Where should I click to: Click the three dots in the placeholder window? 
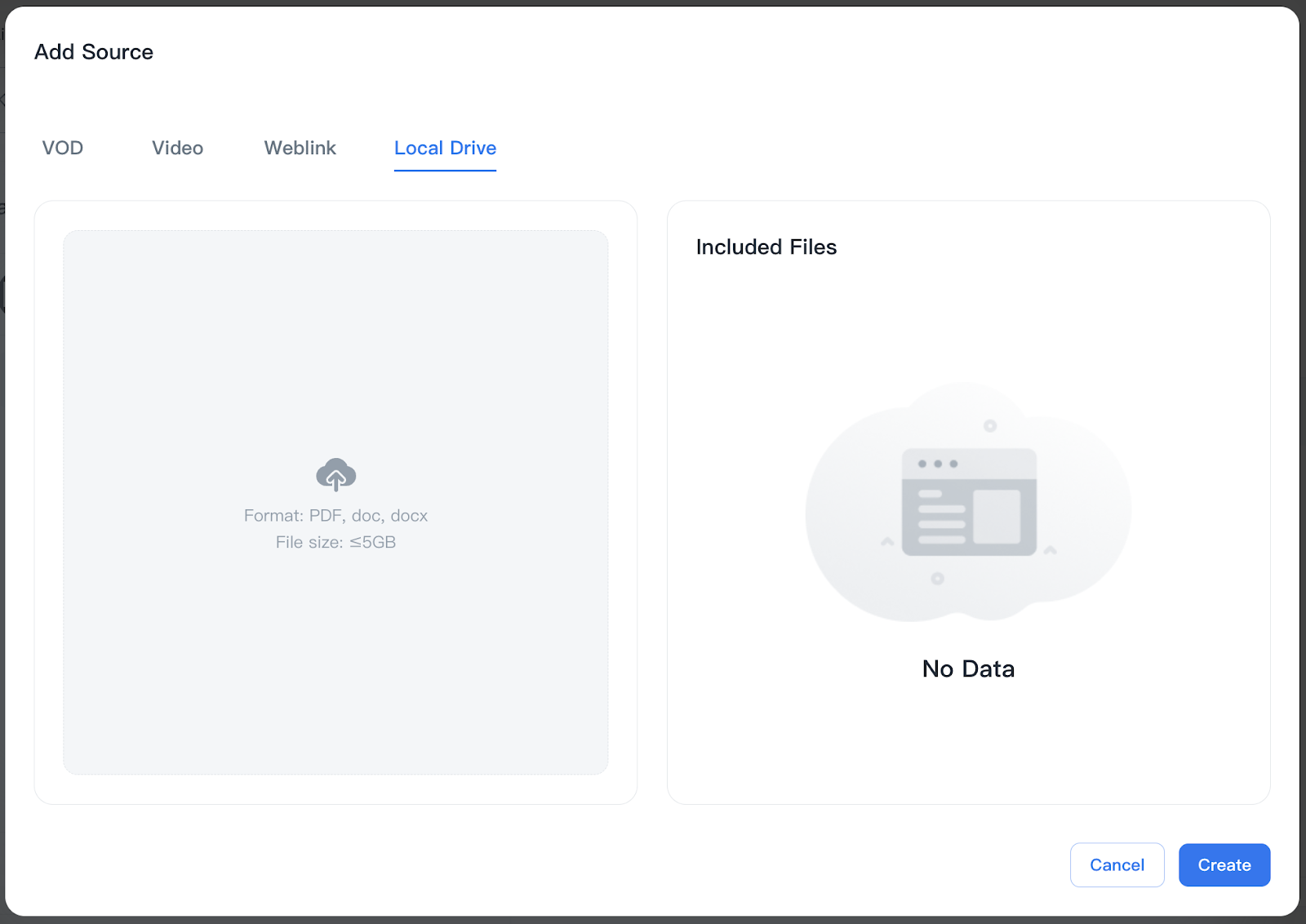point(937,464)
